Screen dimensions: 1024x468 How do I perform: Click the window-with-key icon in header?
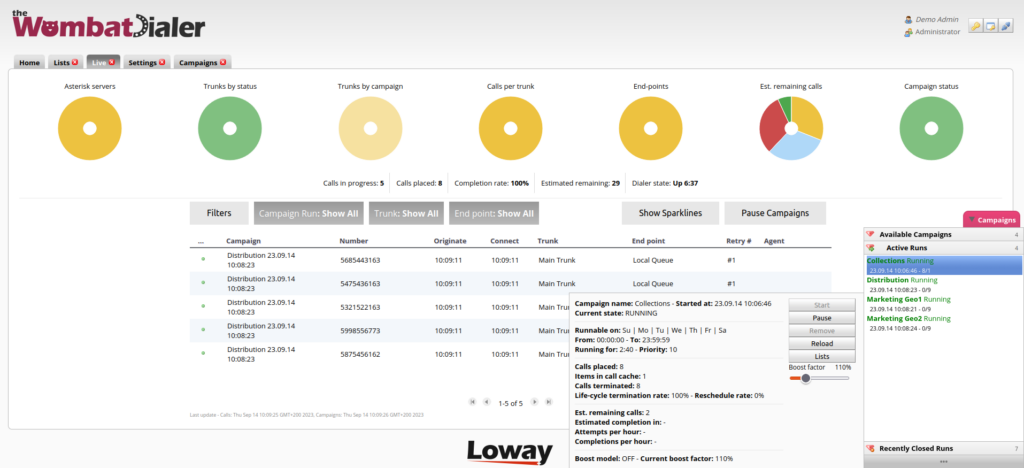pyautogui.click(x=991, y=26)
